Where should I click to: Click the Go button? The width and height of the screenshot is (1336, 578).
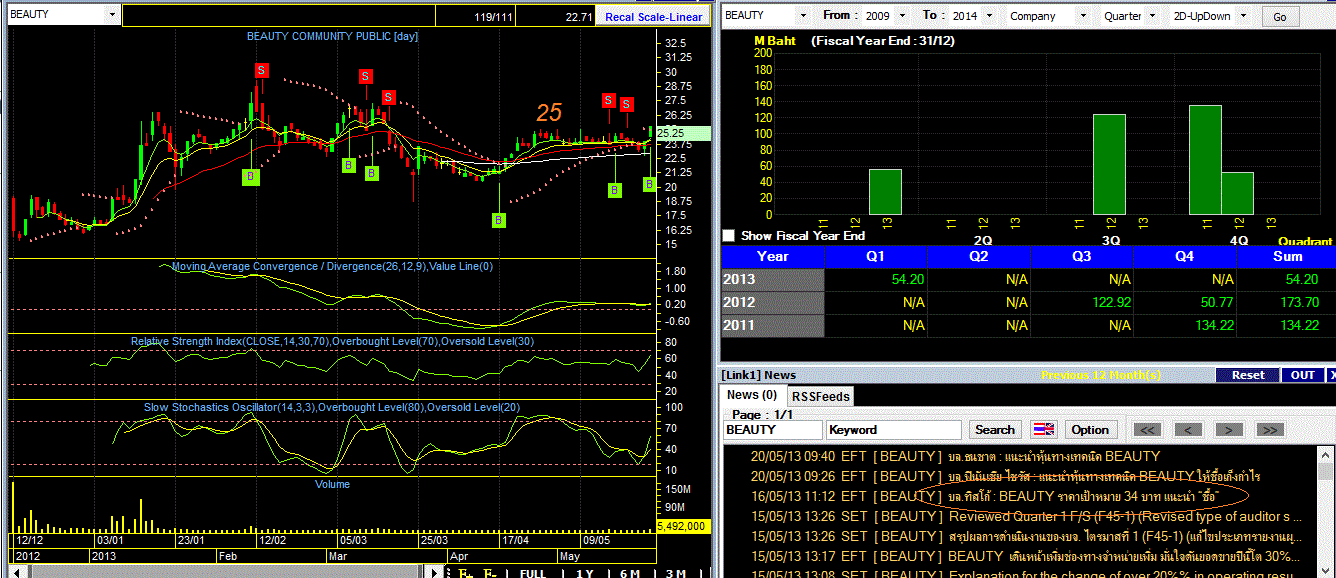click(x=1281, y=17)
